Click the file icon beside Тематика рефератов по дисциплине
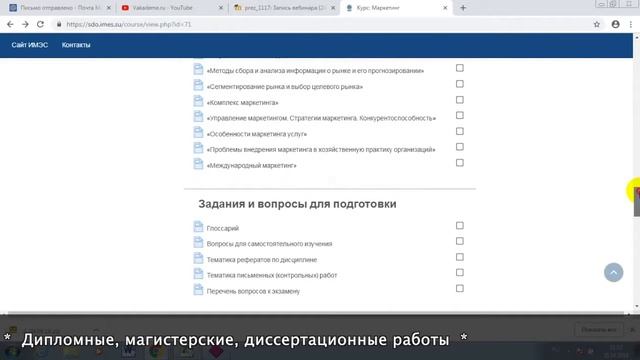 click(x=198, y=258)
